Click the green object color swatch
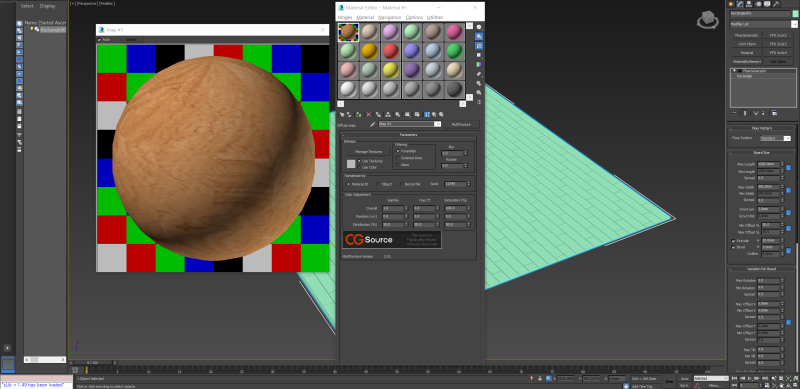800x389 pixels. [795, 14]
